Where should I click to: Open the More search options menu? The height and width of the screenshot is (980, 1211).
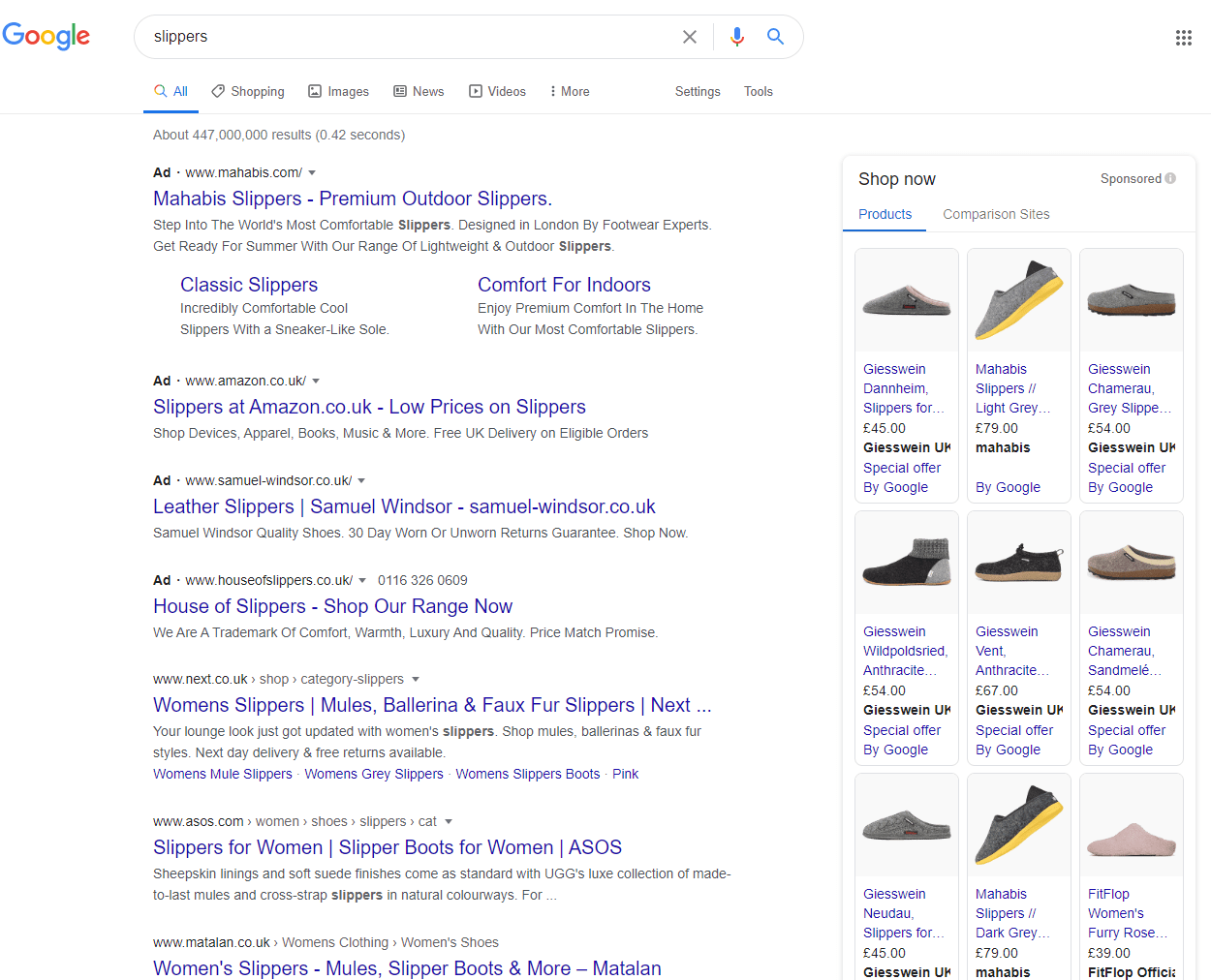pyautogui.click(x=569, y=91)
